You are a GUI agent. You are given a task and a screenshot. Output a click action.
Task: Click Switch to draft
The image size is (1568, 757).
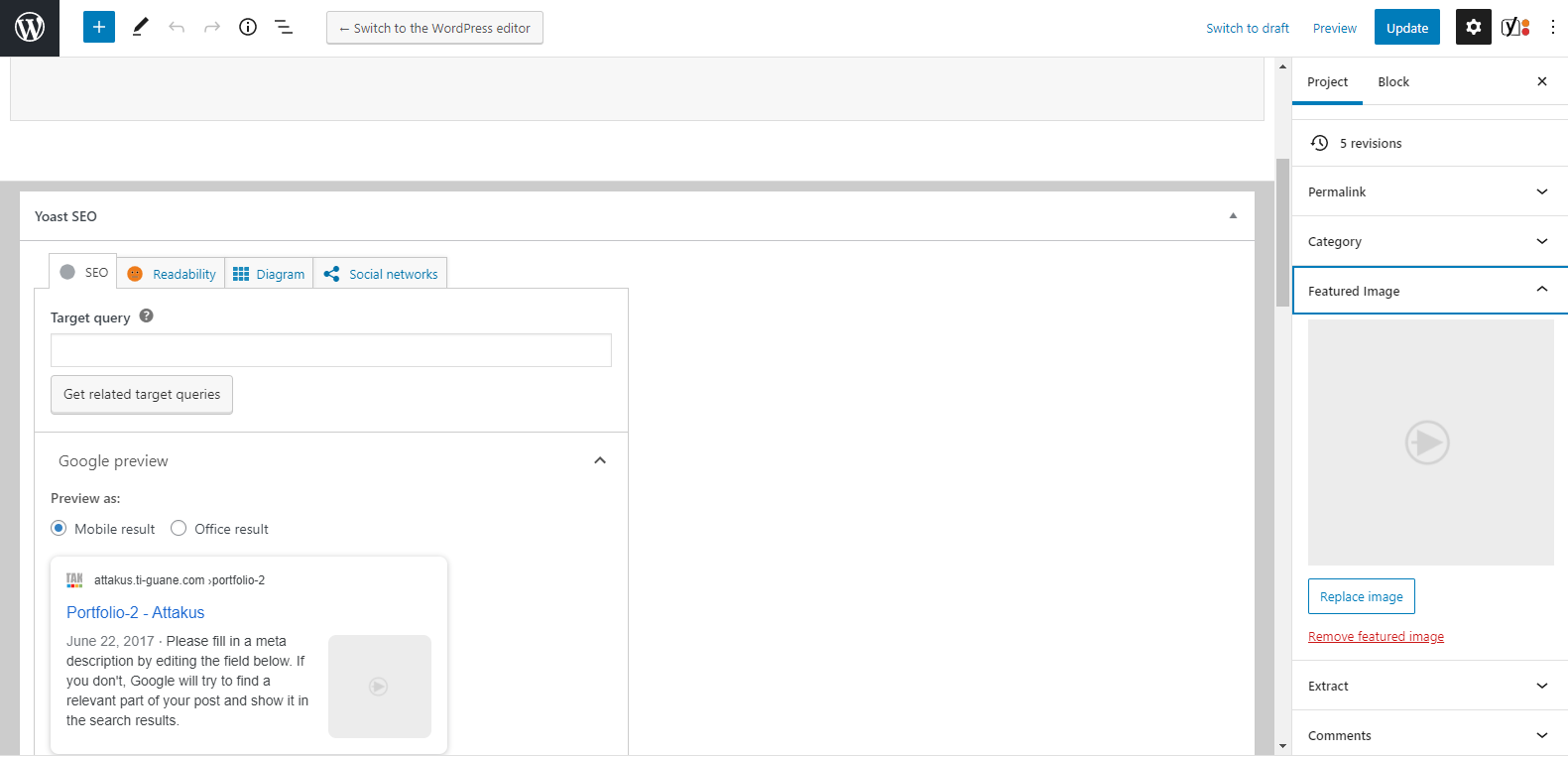click(1248, 28)
